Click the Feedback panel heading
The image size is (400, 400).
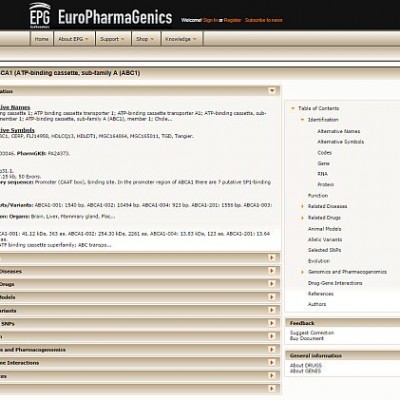pos(302,323)
